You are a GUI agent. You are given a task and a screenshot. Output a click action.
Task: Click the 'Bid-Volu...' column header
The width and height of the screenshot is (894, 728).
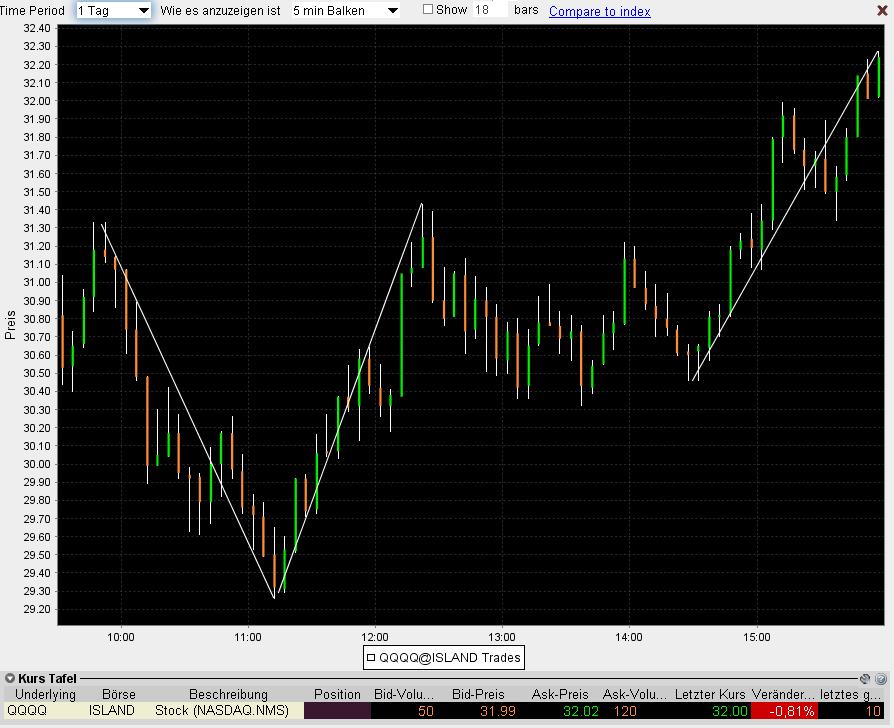(x=404, y=694)
